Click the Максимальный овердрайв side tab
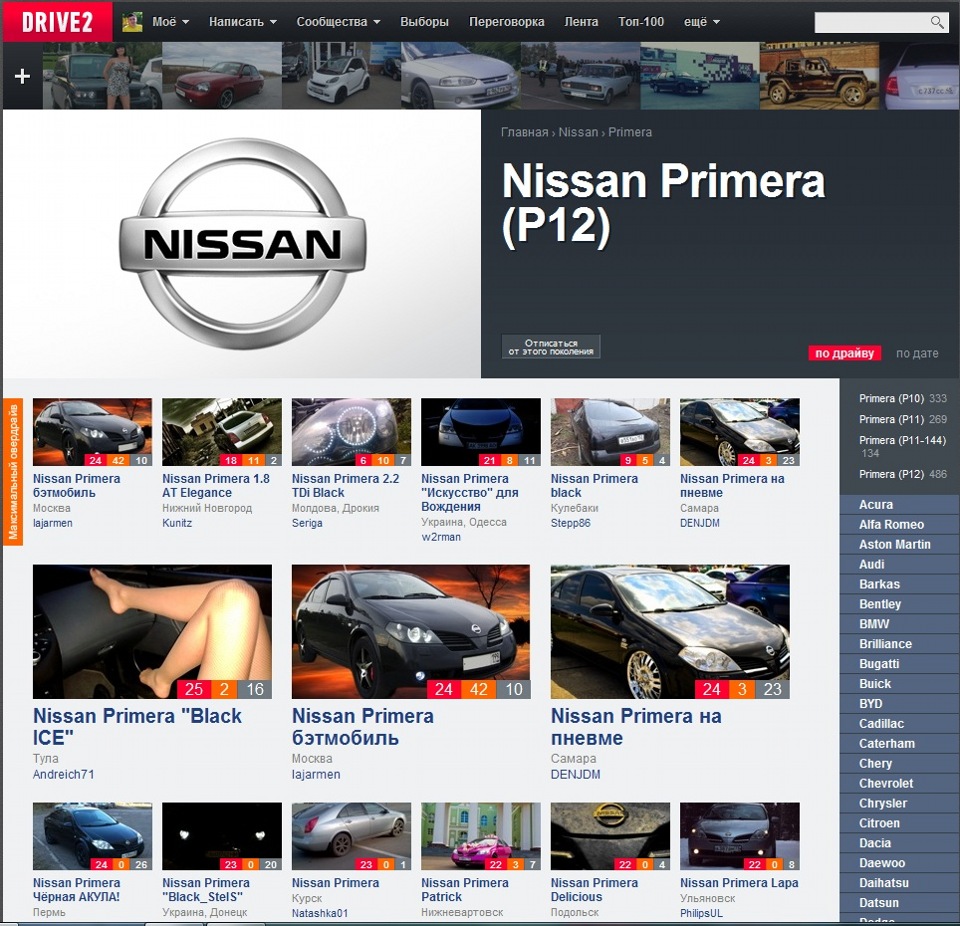960x926 pixels. tap(13, 471)
